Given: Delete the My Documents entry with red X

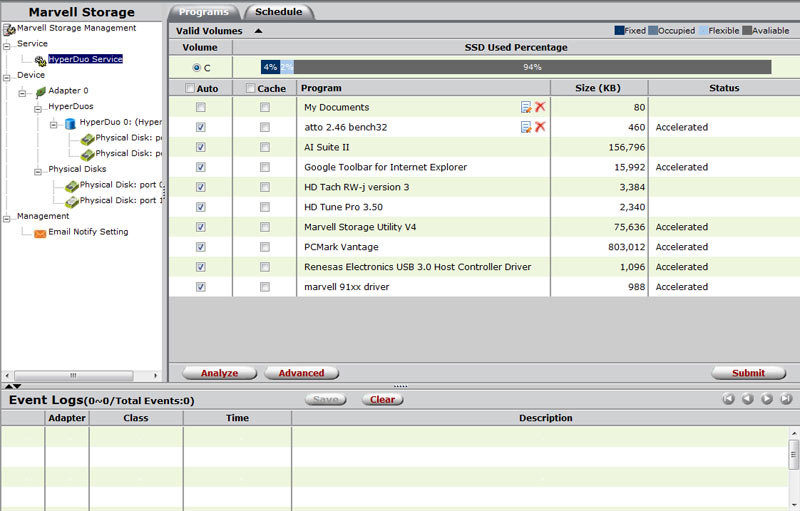Looking at the screenshot, I should tap(540, 107).
